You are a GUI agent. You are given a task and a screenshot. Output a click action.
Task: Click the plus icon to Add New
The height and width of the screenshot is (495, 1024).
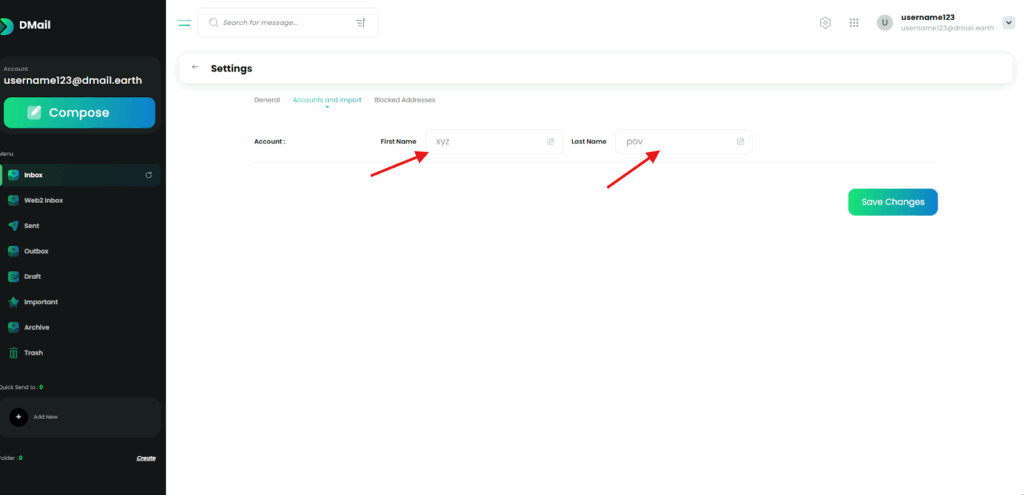tap(18, 416)
